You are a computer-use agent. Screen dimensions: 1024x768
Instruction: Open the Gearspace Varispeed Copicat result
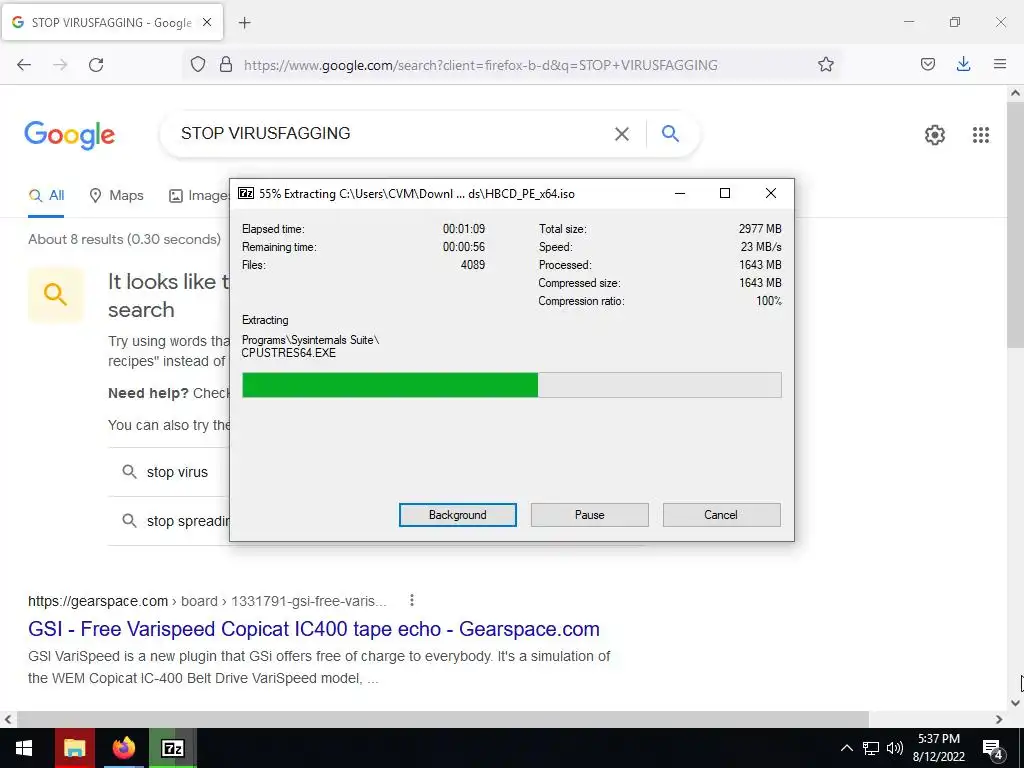point(313,629)
